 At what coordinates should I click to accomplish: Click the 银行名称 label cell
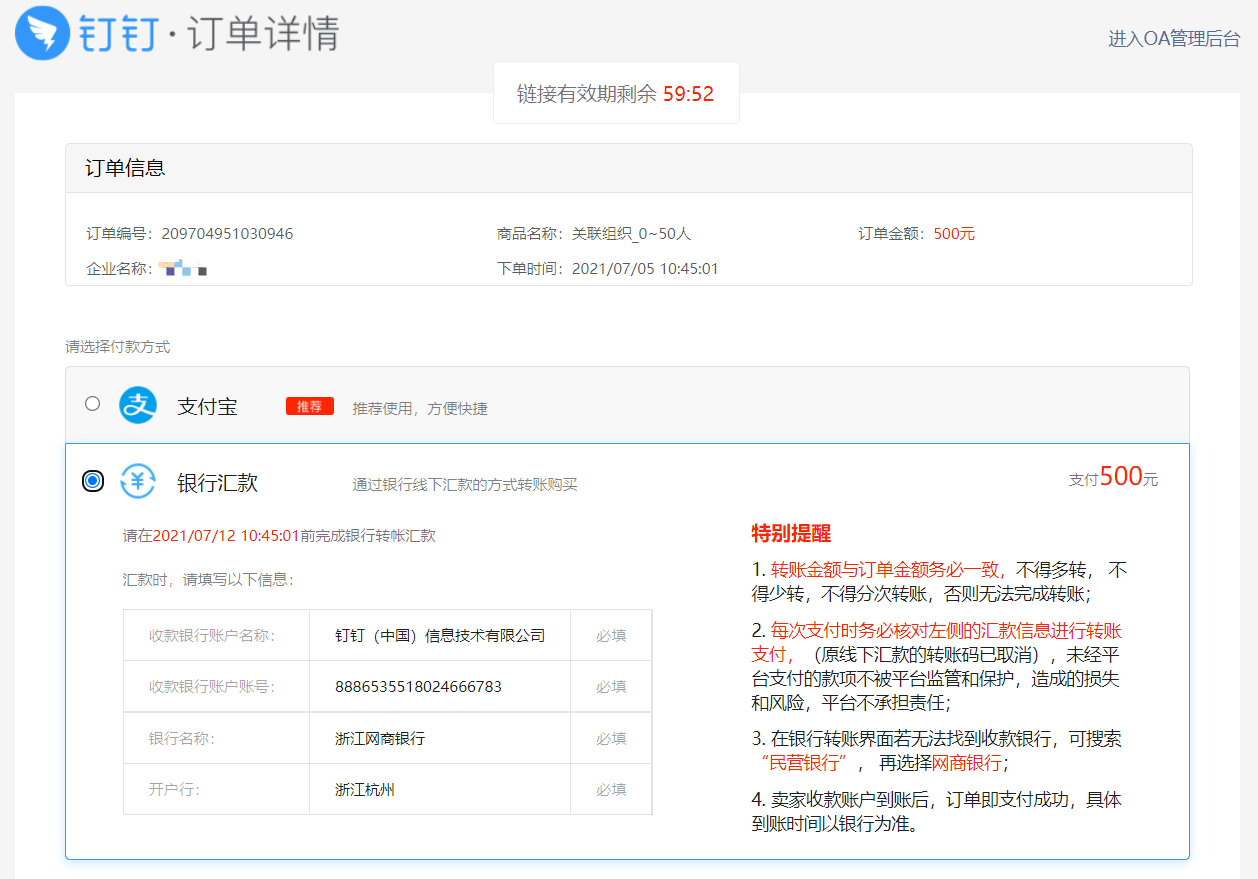coord(216,738)
